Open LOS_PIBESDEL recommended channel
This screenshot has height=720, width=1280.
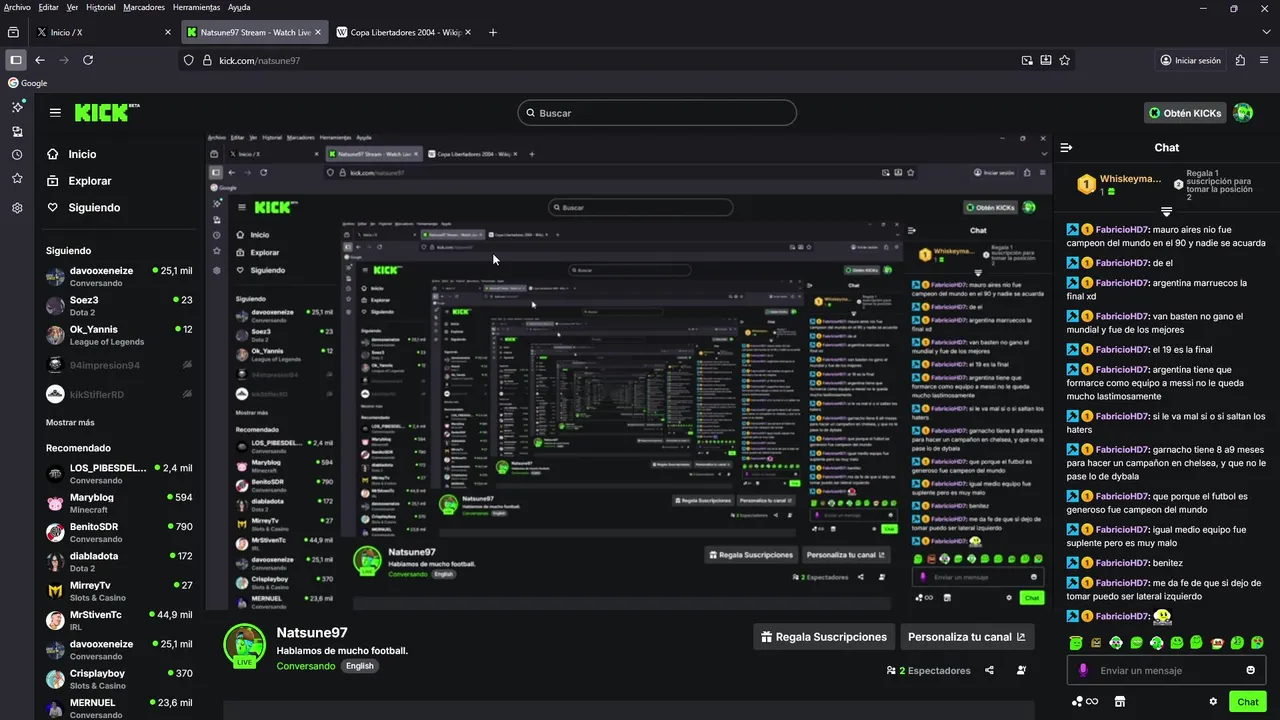120,474
